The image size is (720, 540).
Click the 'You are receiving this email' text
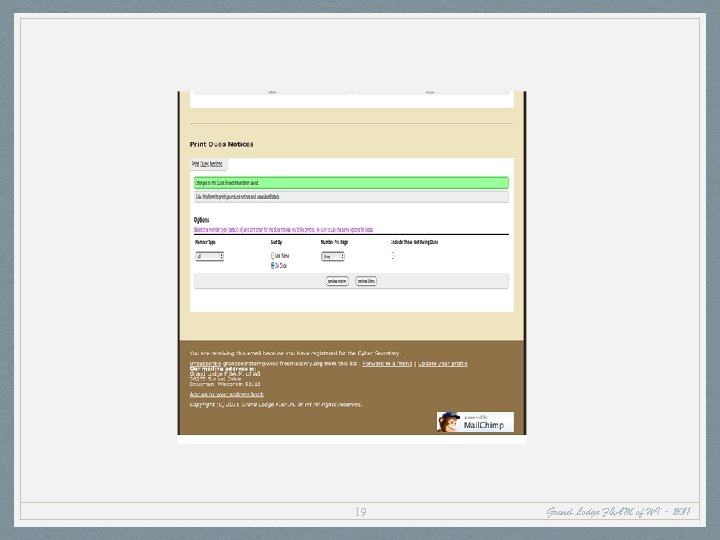click(x=295, y=353)
